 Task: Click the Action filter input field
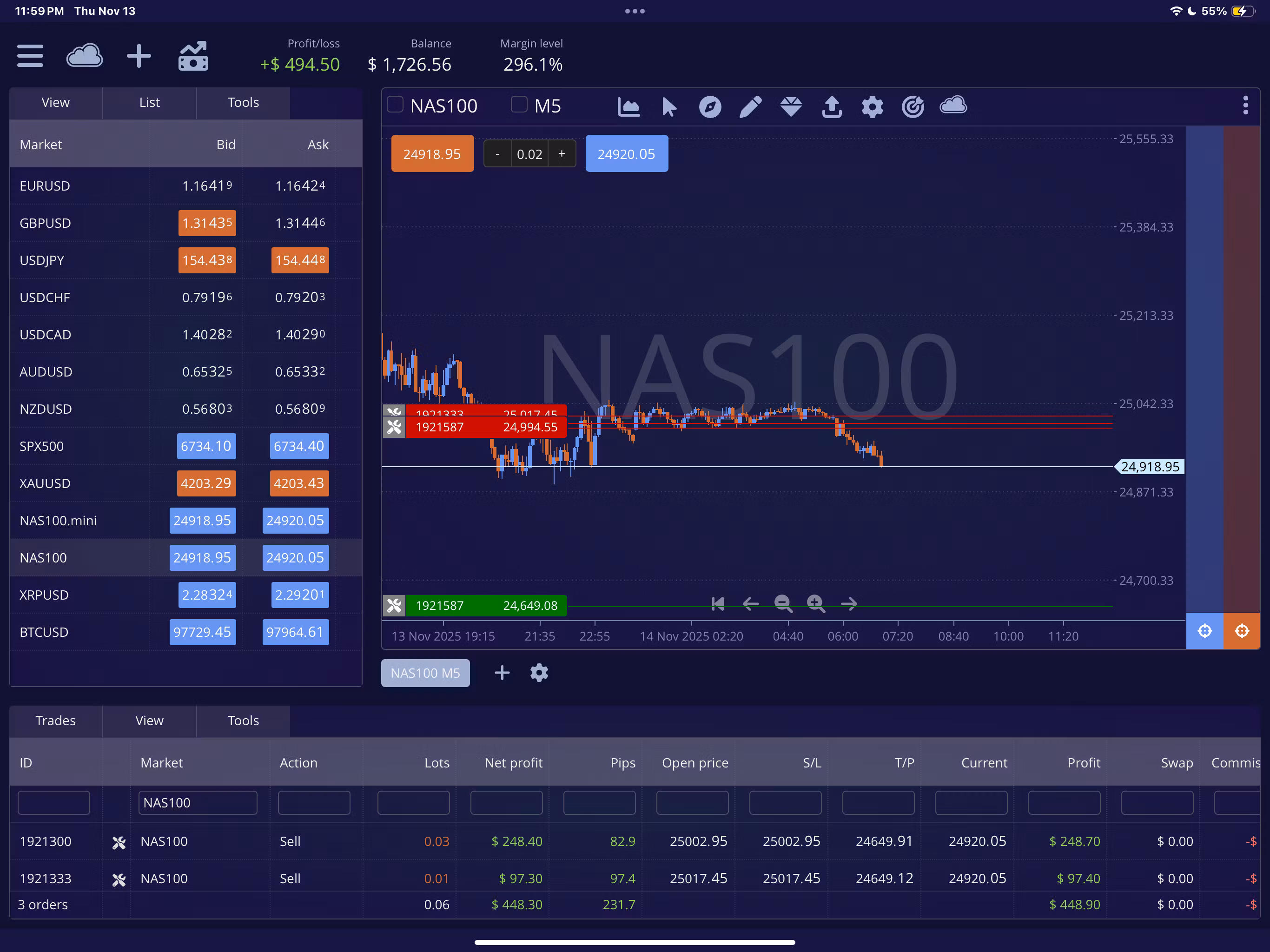click(x=314, y=803)
